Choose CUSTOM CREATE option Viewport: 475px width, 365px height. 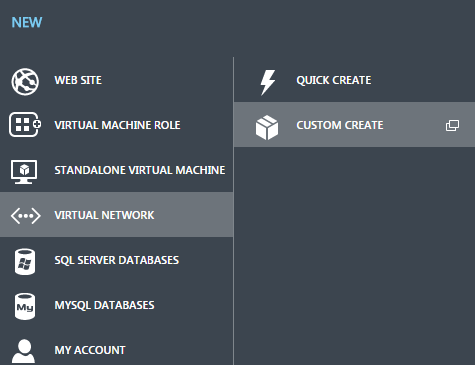pos(355,125)
